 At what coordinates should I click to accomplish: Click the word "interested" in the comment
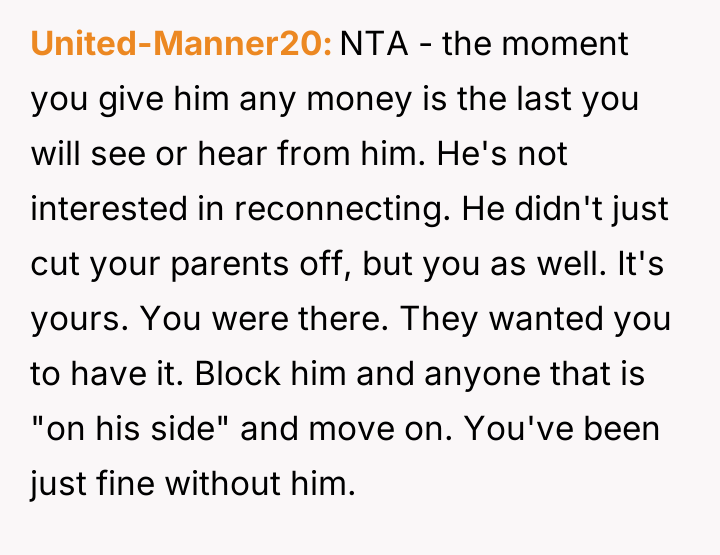point(109,210)
